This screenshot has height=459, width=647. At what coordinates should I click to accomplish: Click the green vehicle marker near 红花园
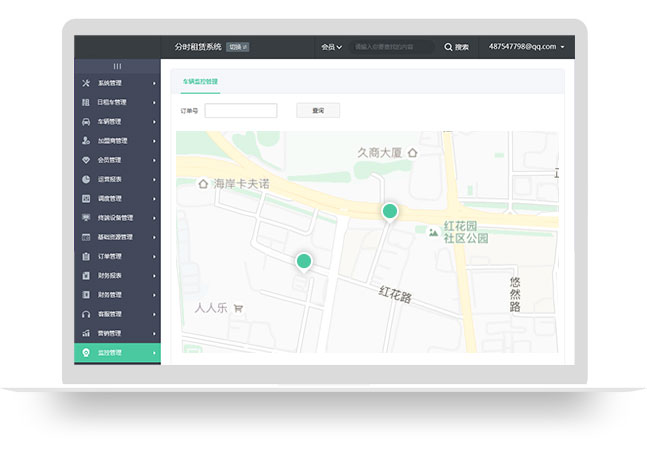(390, 211)
